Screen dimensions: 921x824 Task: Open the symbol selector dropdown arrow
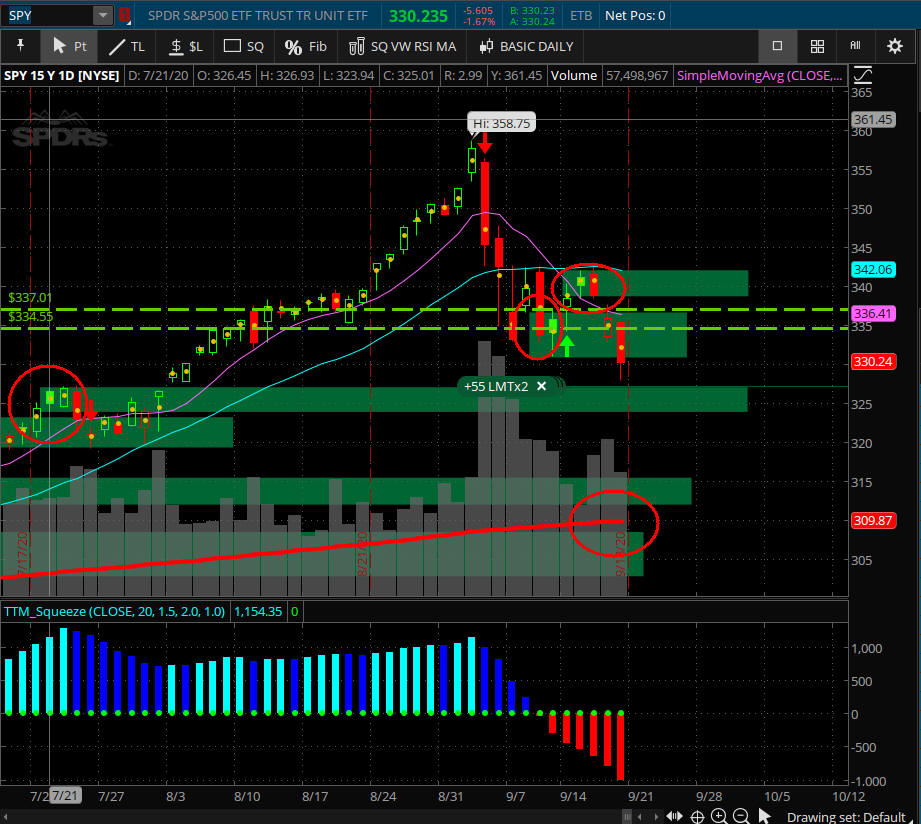[x=103, y=15]
